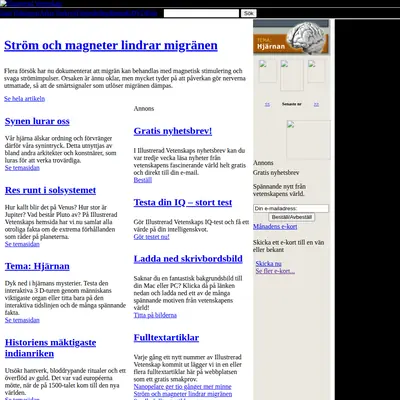
Task: Select the third magazine cover thumbnail
Action: (x=316, y=71)
